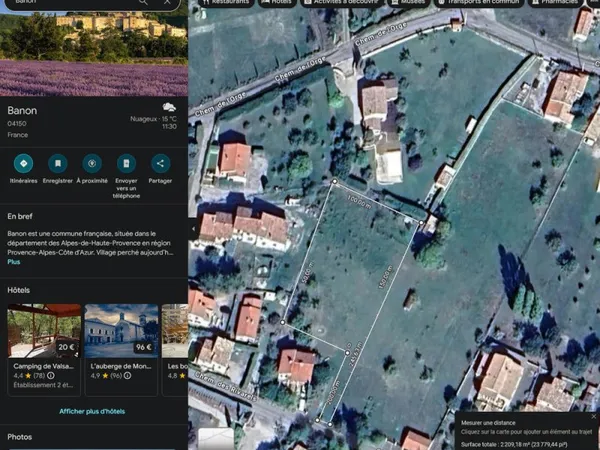600x450 pixels.
Task: Select the Restaurants category chip
Action: [x=227, y=3]
